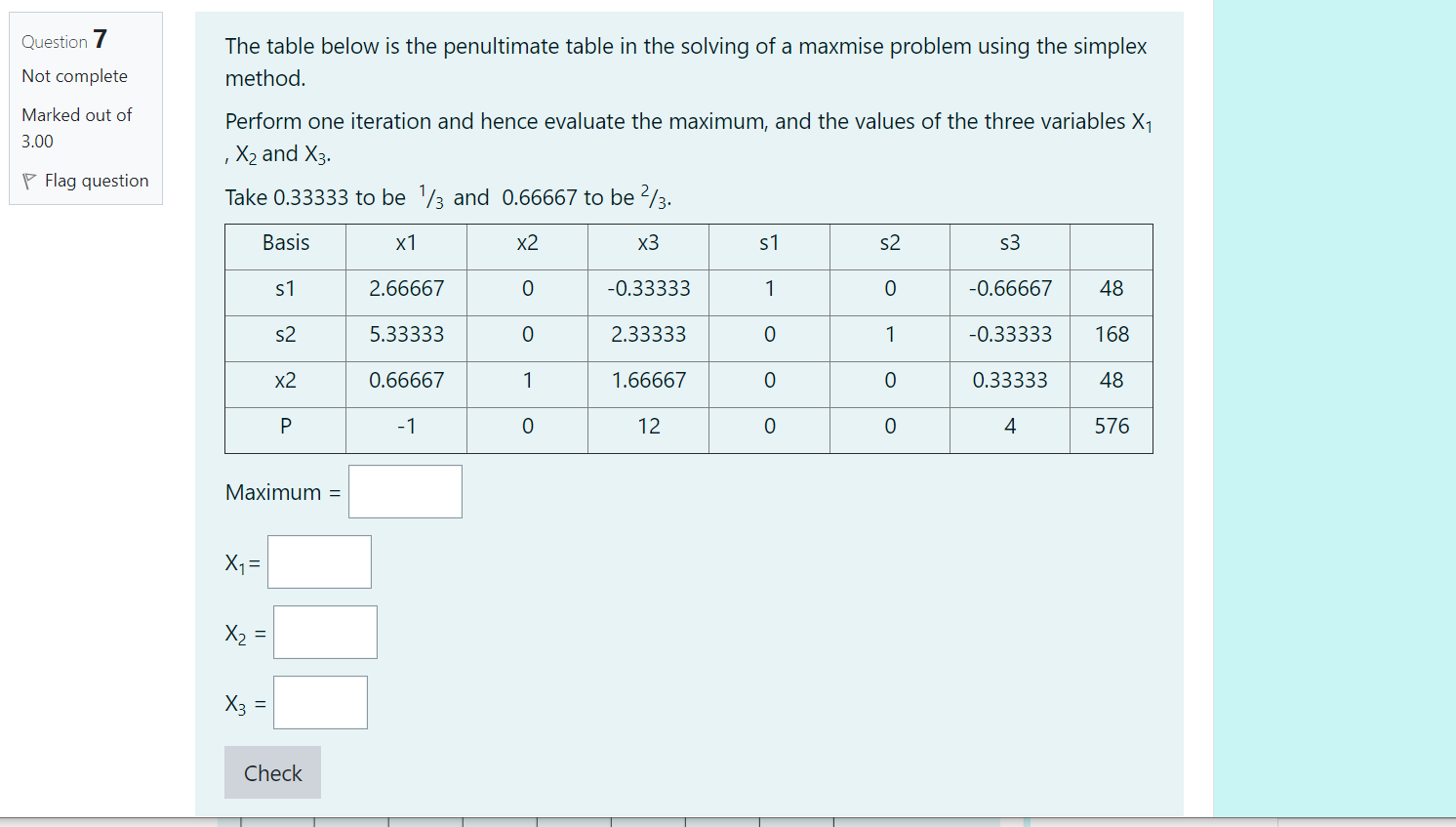1456x827 pixels.
Task: Click the pivot value 2.66667 in row s1
Action: pyautogui.click(x=406, y=290)
